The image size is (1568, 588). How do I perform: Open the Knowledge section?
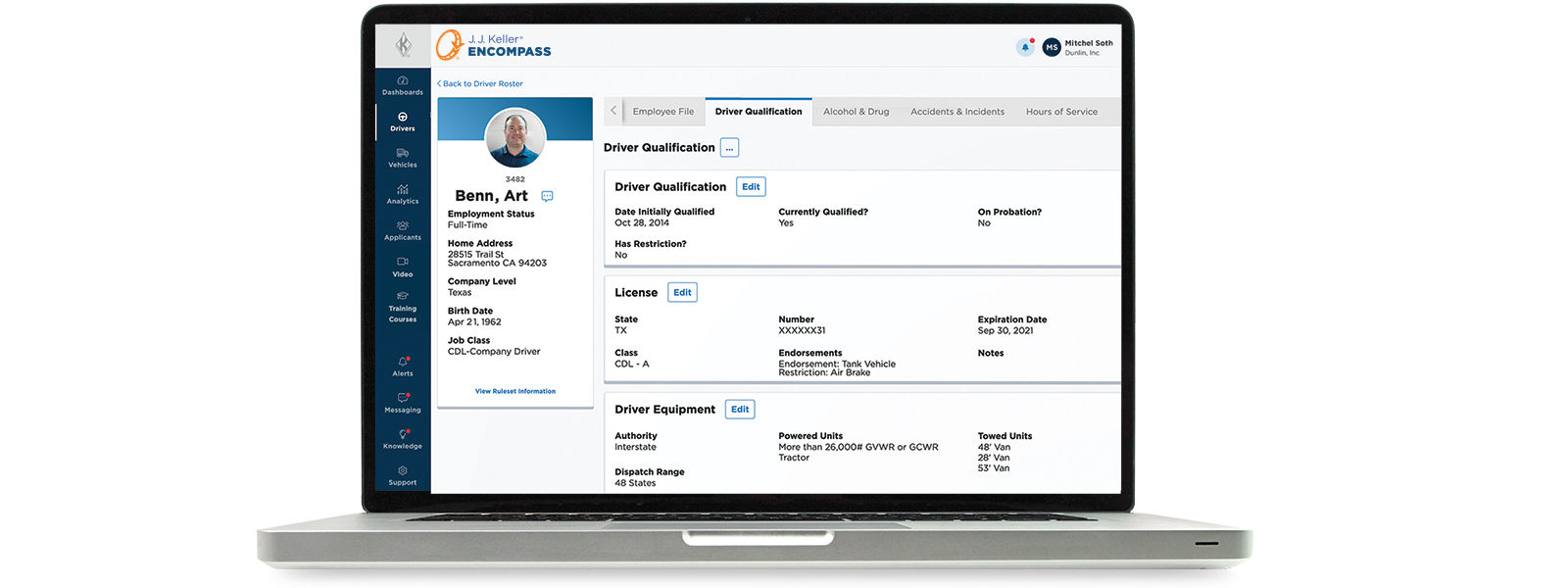(x=402, y=438)
